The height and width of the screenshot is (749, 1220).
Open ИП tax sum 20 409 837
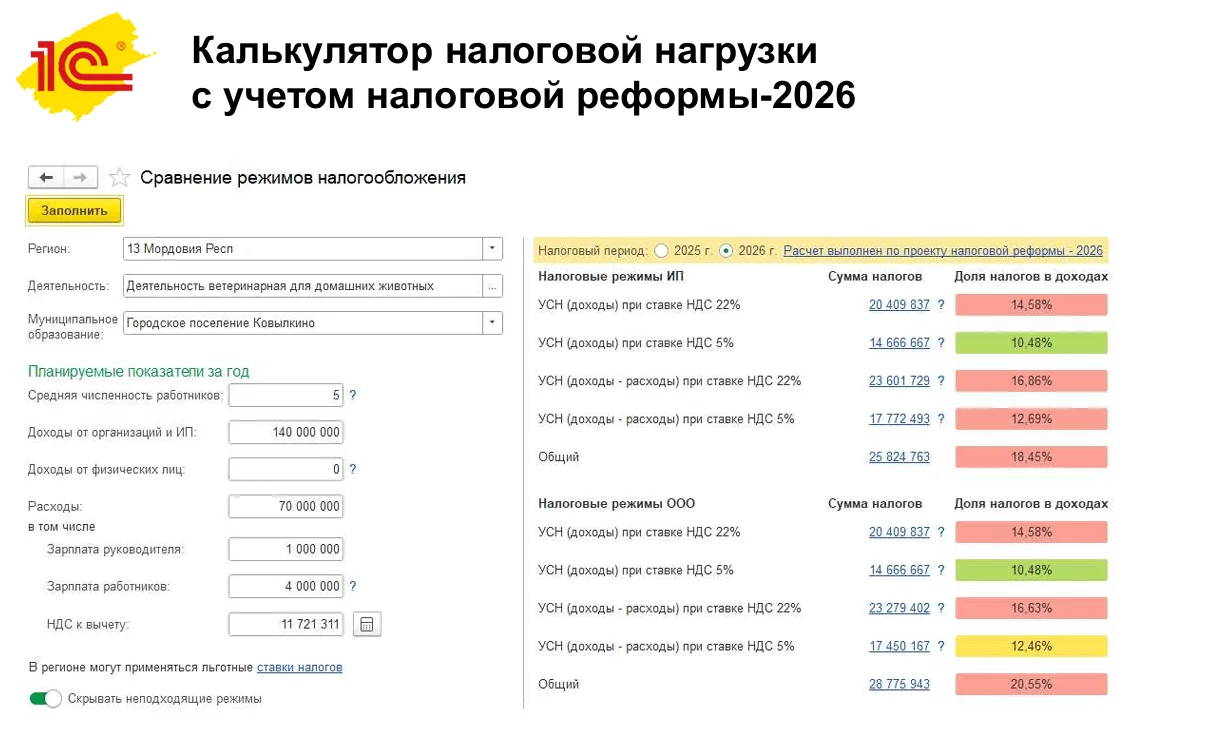coord(899,305)
